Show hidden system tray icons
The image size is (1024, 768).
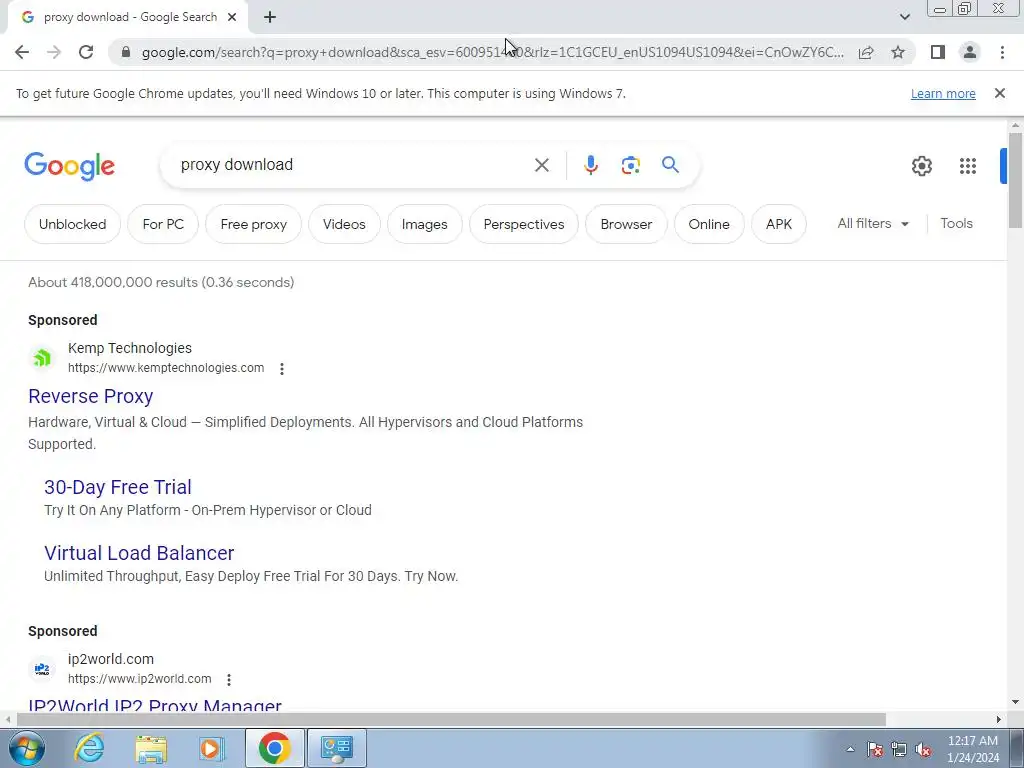[850, 749]
